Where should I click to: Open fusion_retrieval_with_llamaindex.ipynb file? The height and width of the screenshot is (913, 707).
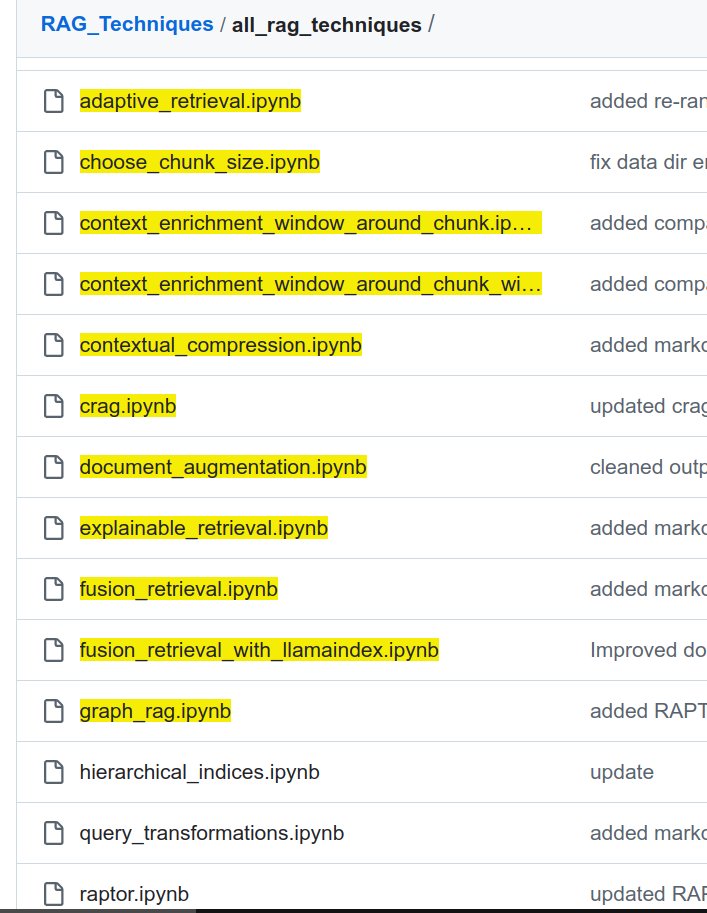259,650
